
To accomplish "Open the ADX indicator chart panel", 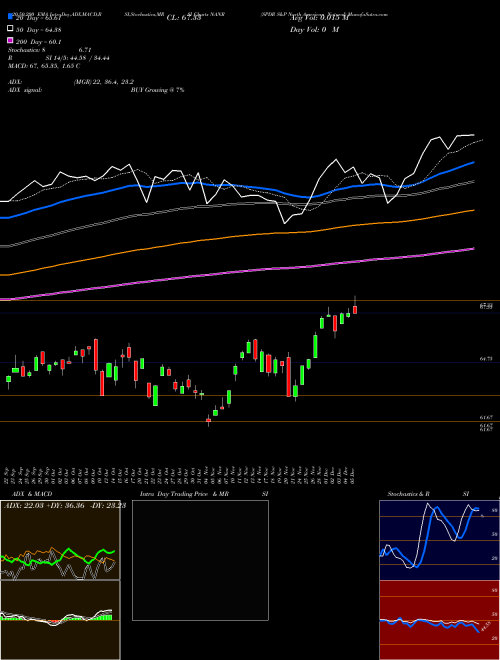I will 60,540.
